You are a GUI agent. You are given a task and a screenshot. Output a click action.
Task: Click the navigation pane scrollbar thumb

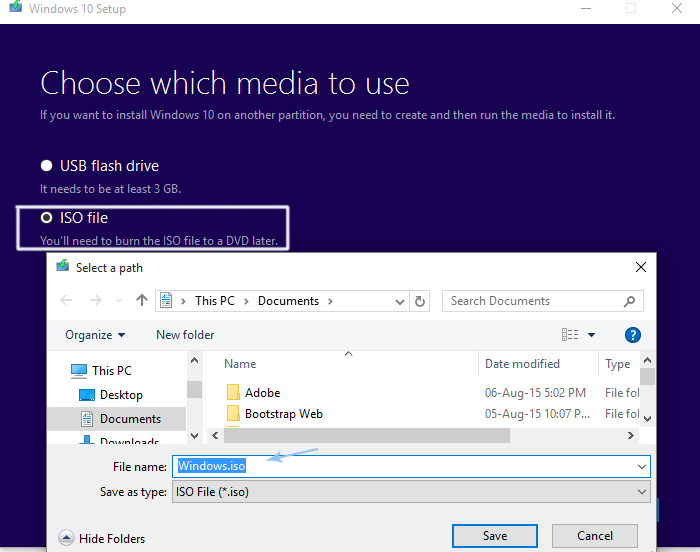click(x=194, y=389)
